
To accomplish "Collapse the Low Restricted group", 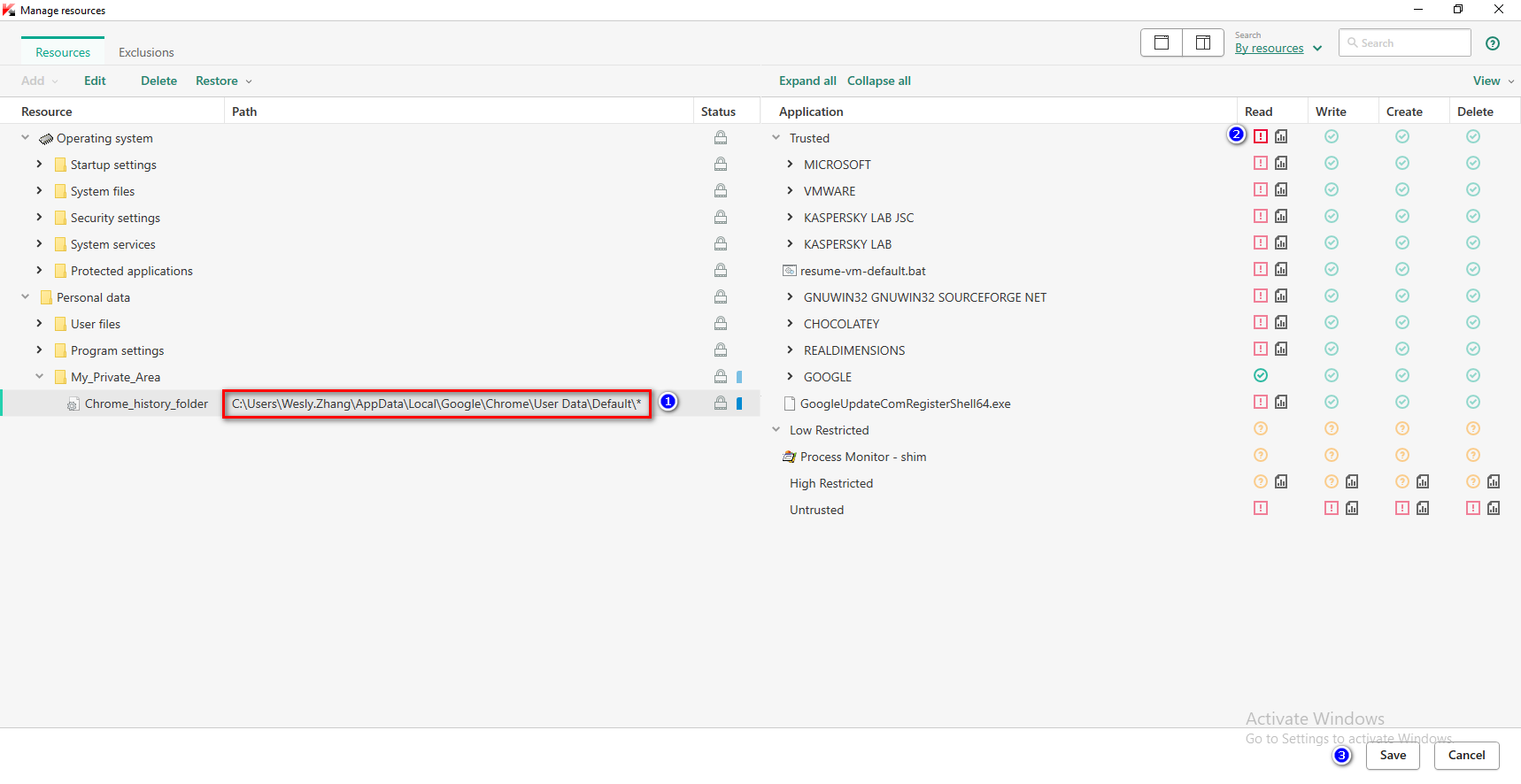I will (x=776, y=429).
